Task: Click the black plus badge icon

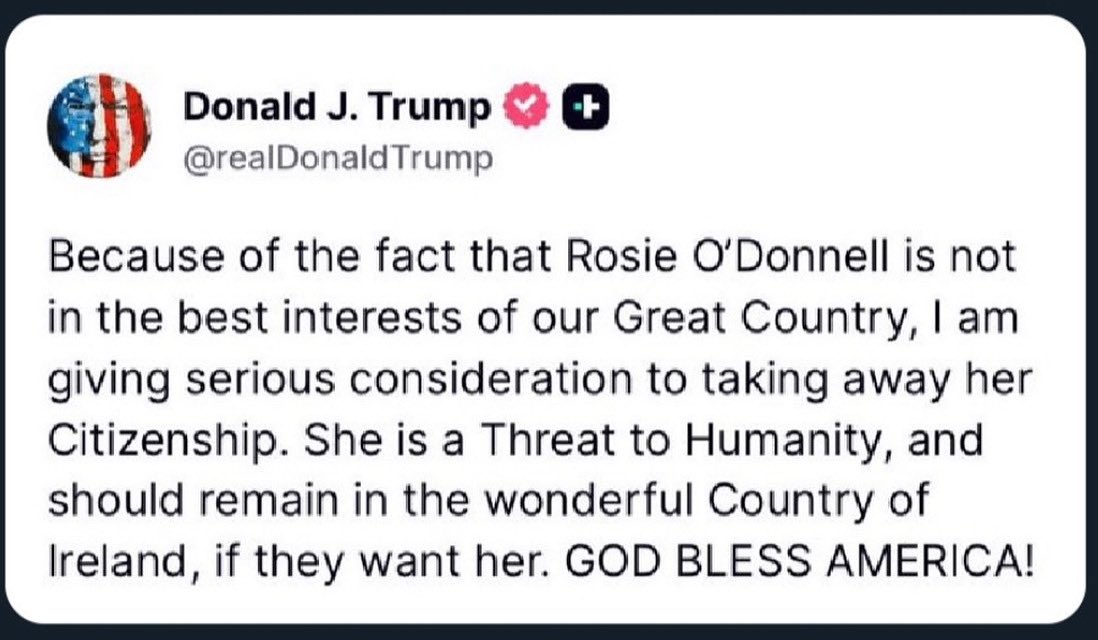Action: coord(585,107)
